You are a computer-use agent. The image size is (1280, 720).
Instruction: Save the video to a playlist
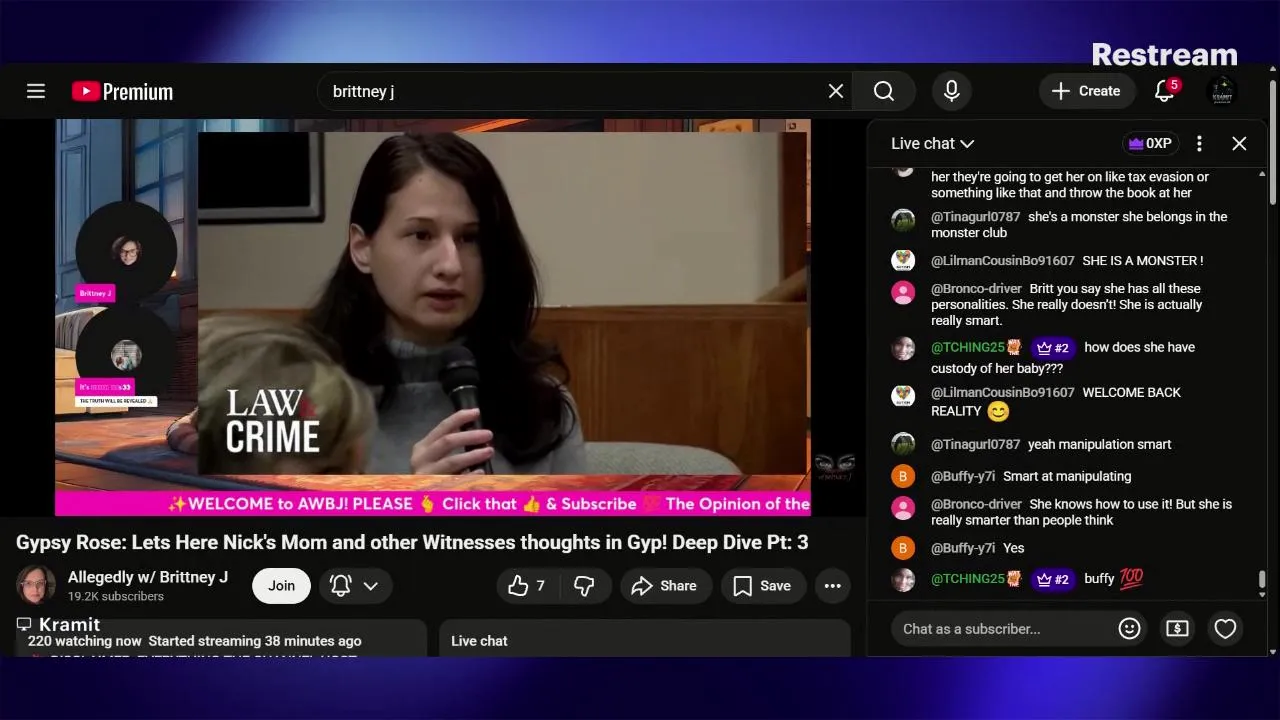point(763,586)
